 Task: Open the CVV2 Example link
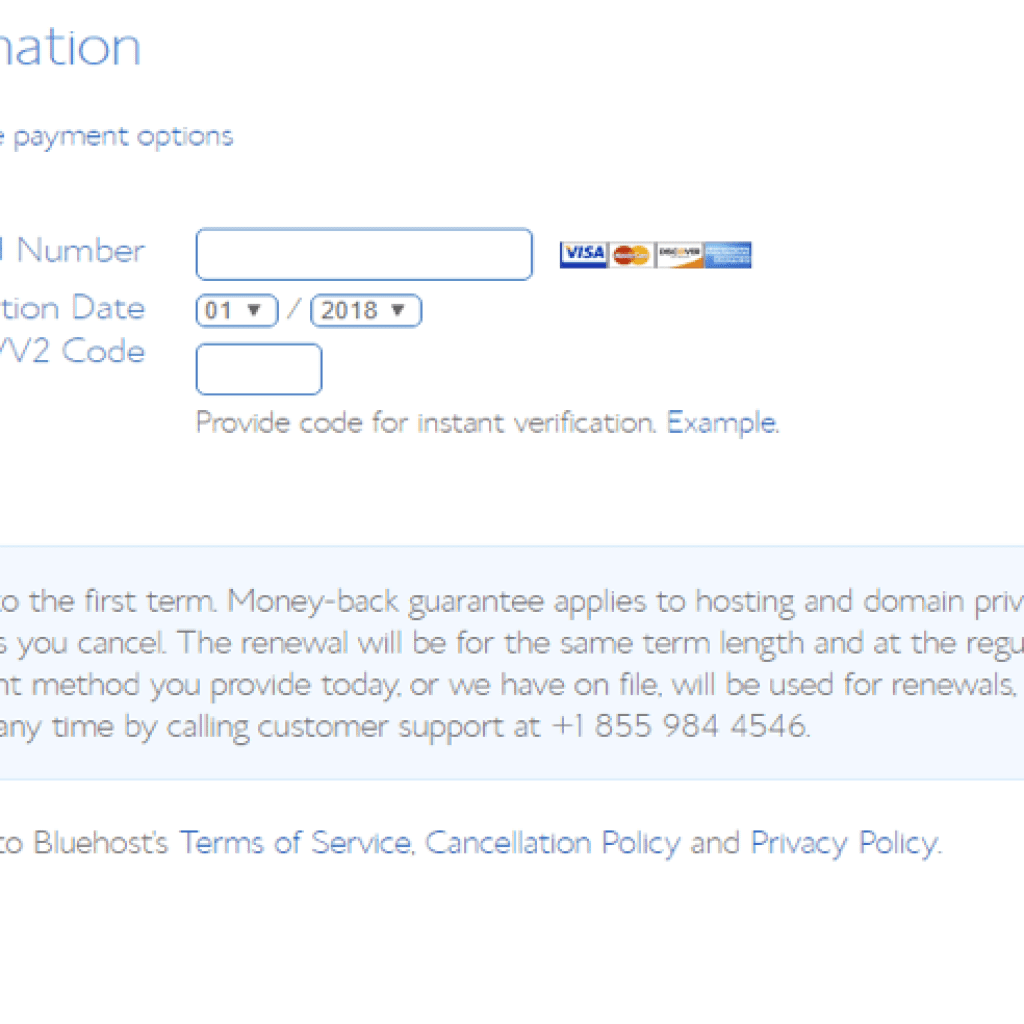(722, 423)
